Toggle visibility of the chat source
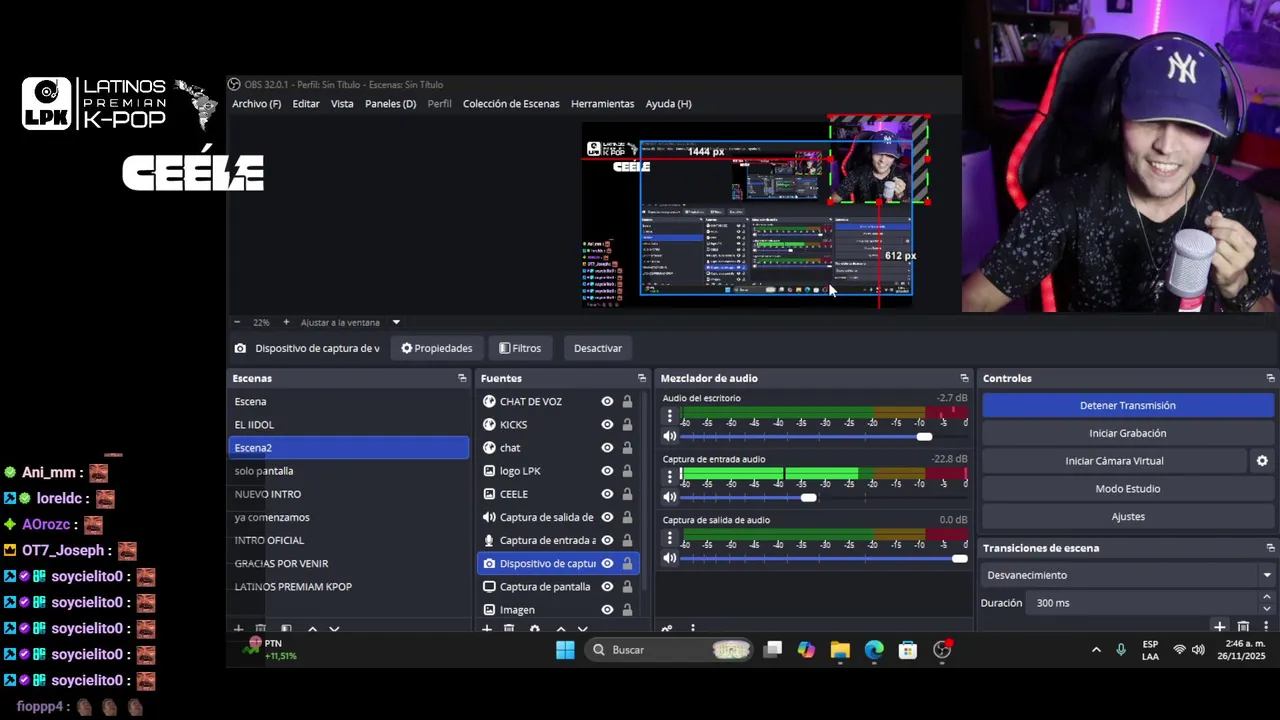1280x720 pixels. [x=607, y=447]
